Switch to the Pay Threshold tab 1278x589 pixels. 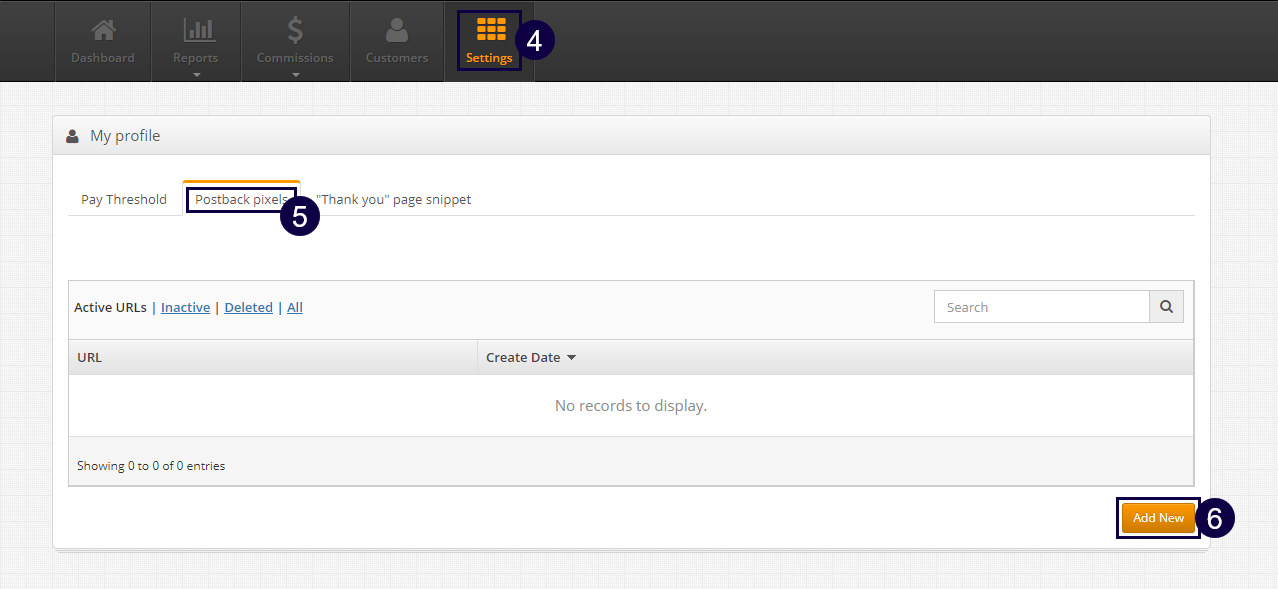124,199
